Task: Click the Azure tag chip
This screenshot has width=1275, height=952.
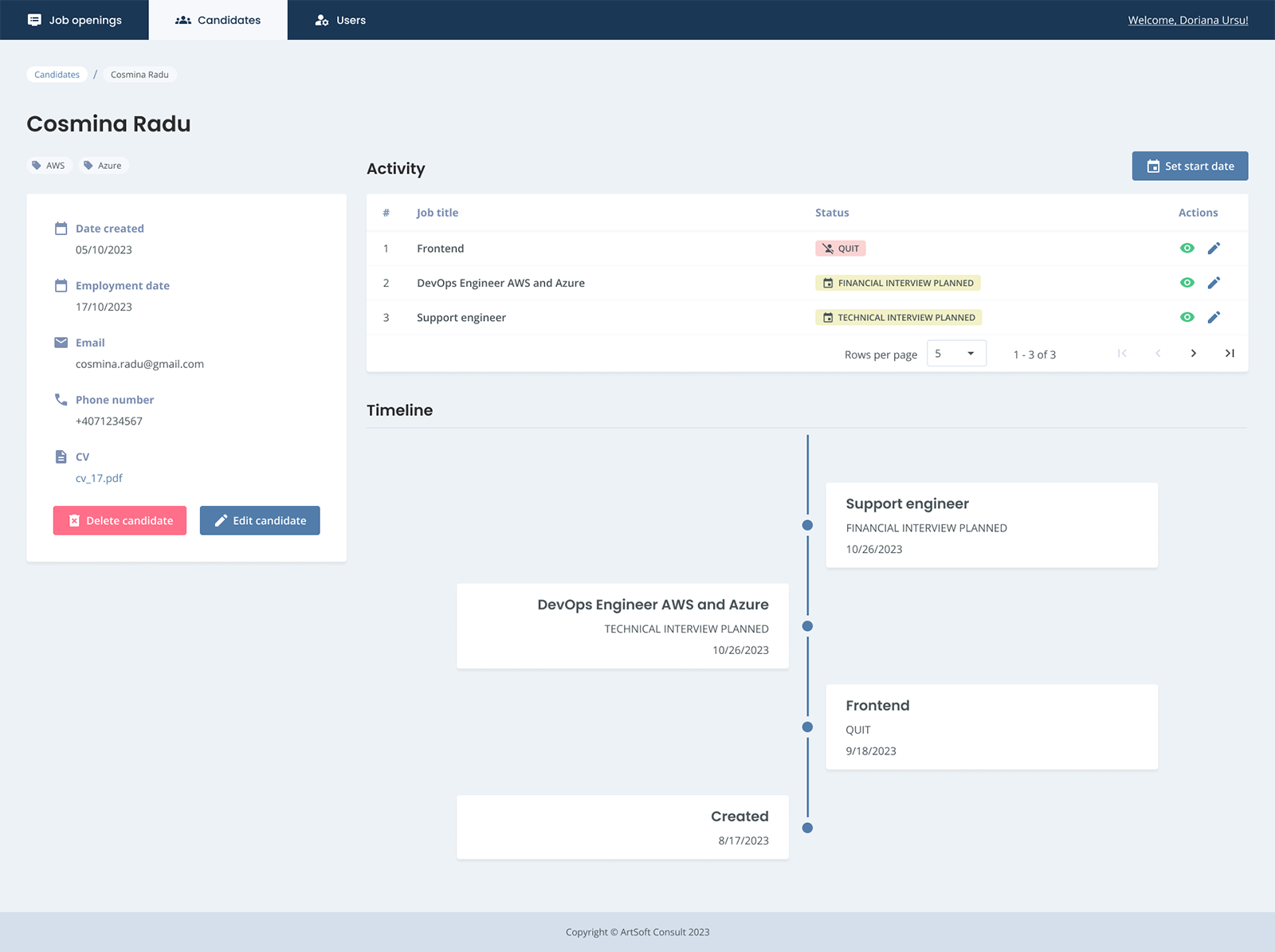Action: point(104,166)
